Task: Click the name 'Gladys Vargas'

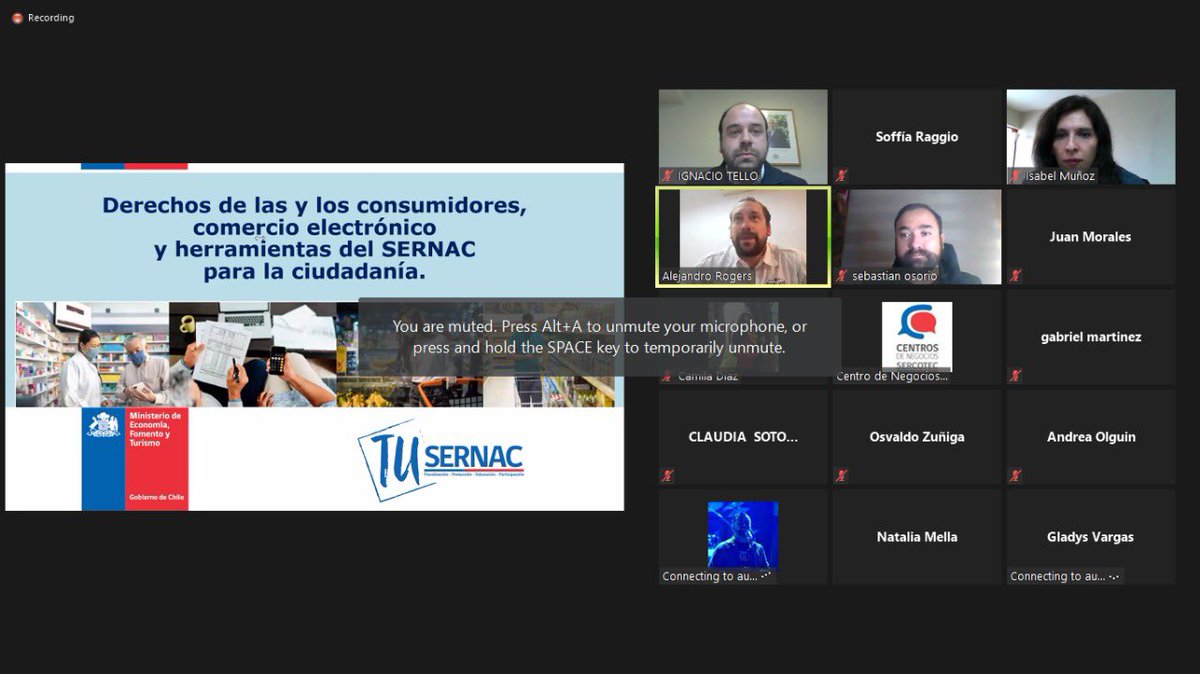Action: [x=1091, y=537]
